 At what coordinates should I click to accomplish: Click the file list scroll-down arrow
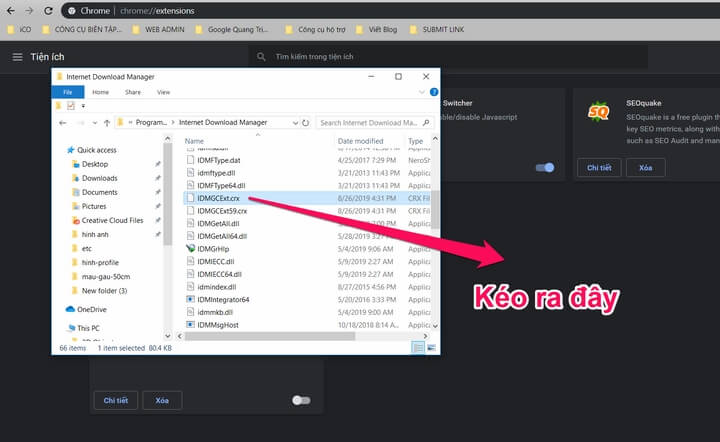coord(435,326)
